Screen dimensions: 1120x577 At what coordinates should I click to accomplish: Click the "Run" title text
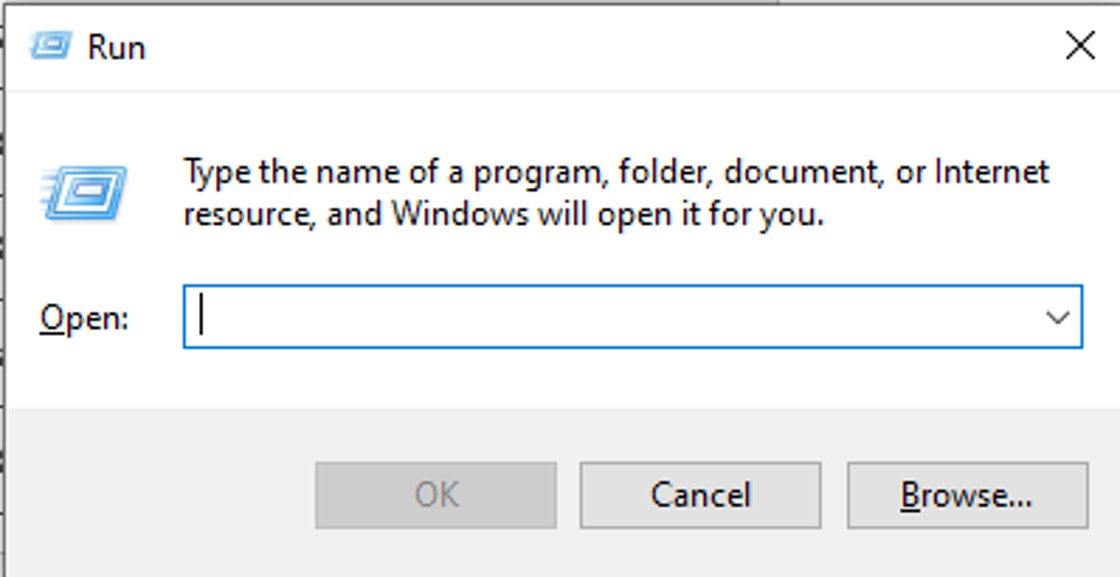pyautogui.click(x=116, y=47)
